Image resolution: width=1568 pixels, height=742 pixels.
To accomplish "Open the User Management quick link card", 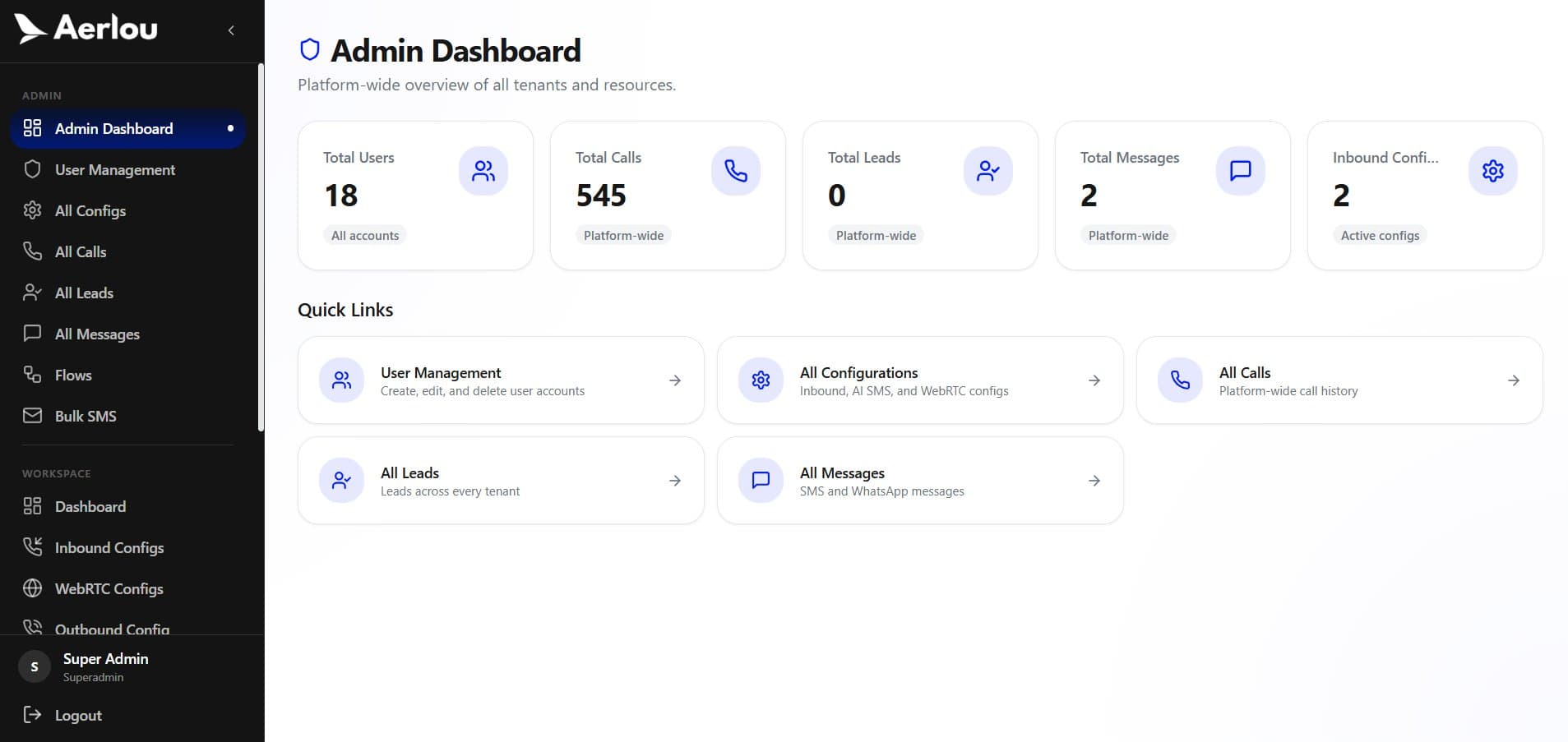I will pyautogui.click(x=500, y=380).
